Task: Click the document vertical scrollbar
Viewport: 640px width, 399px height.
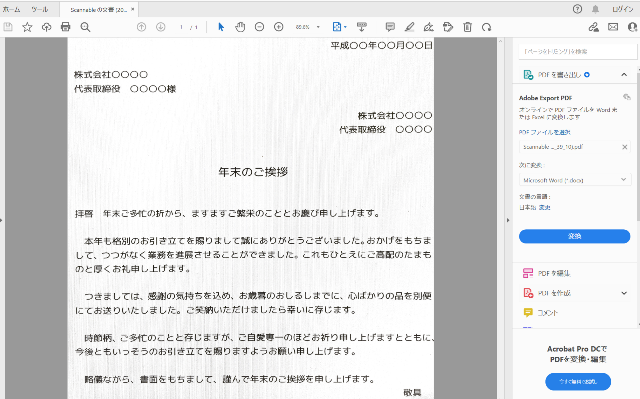Action: [500, 218]
